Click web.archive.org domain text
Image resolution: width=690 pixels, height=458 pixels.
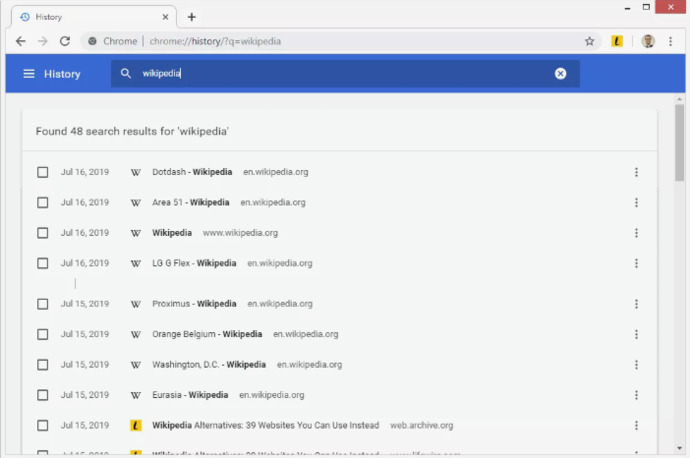(x=422, y=425)
